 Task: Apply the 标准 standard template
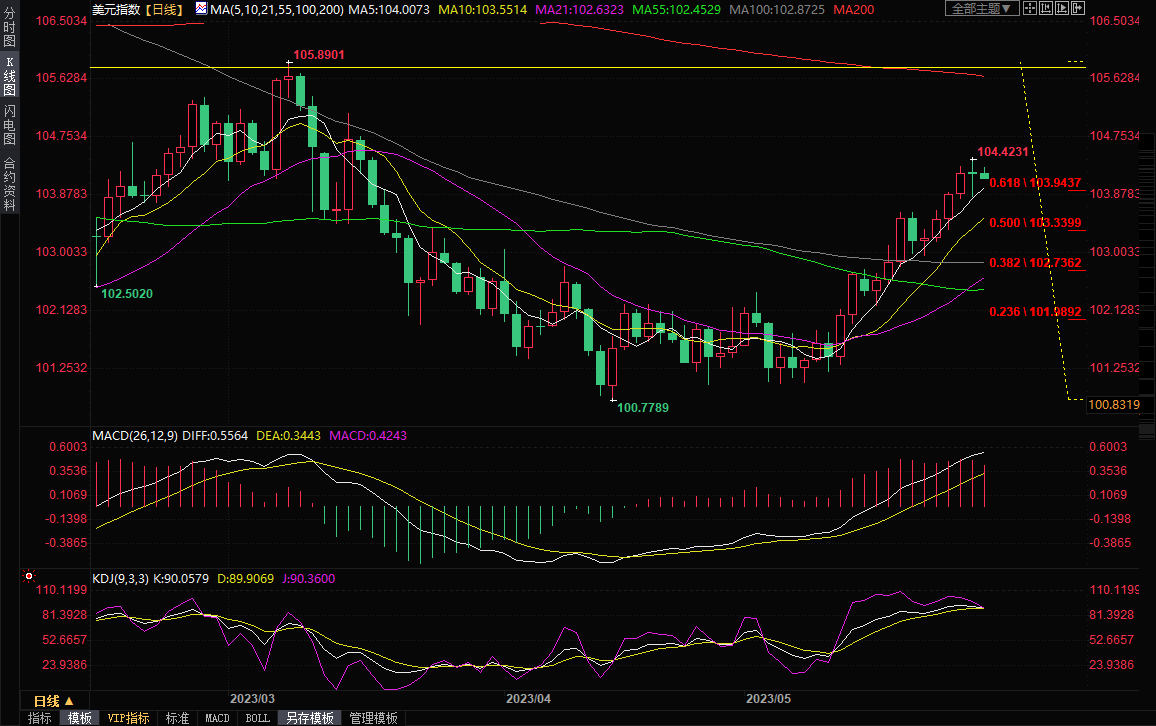[177, 718]
